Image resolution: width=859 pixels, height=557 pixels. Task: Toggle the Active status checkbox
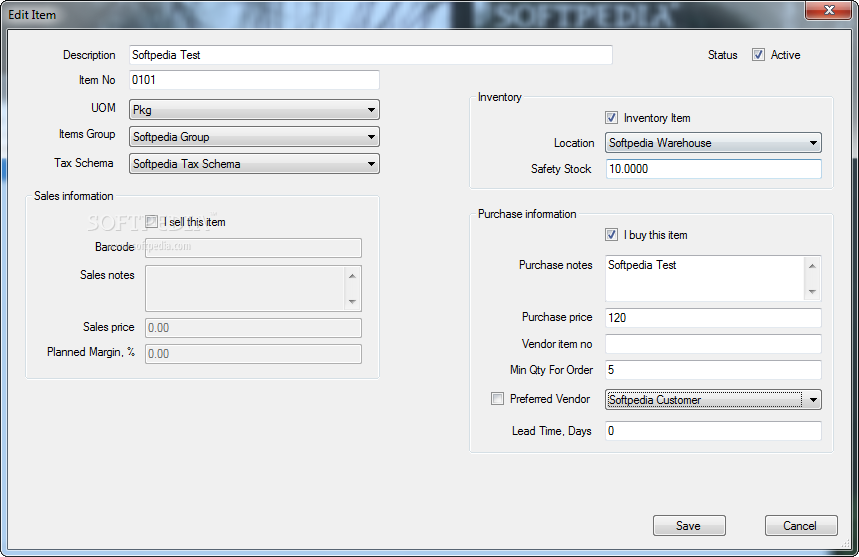coord(758,55)
